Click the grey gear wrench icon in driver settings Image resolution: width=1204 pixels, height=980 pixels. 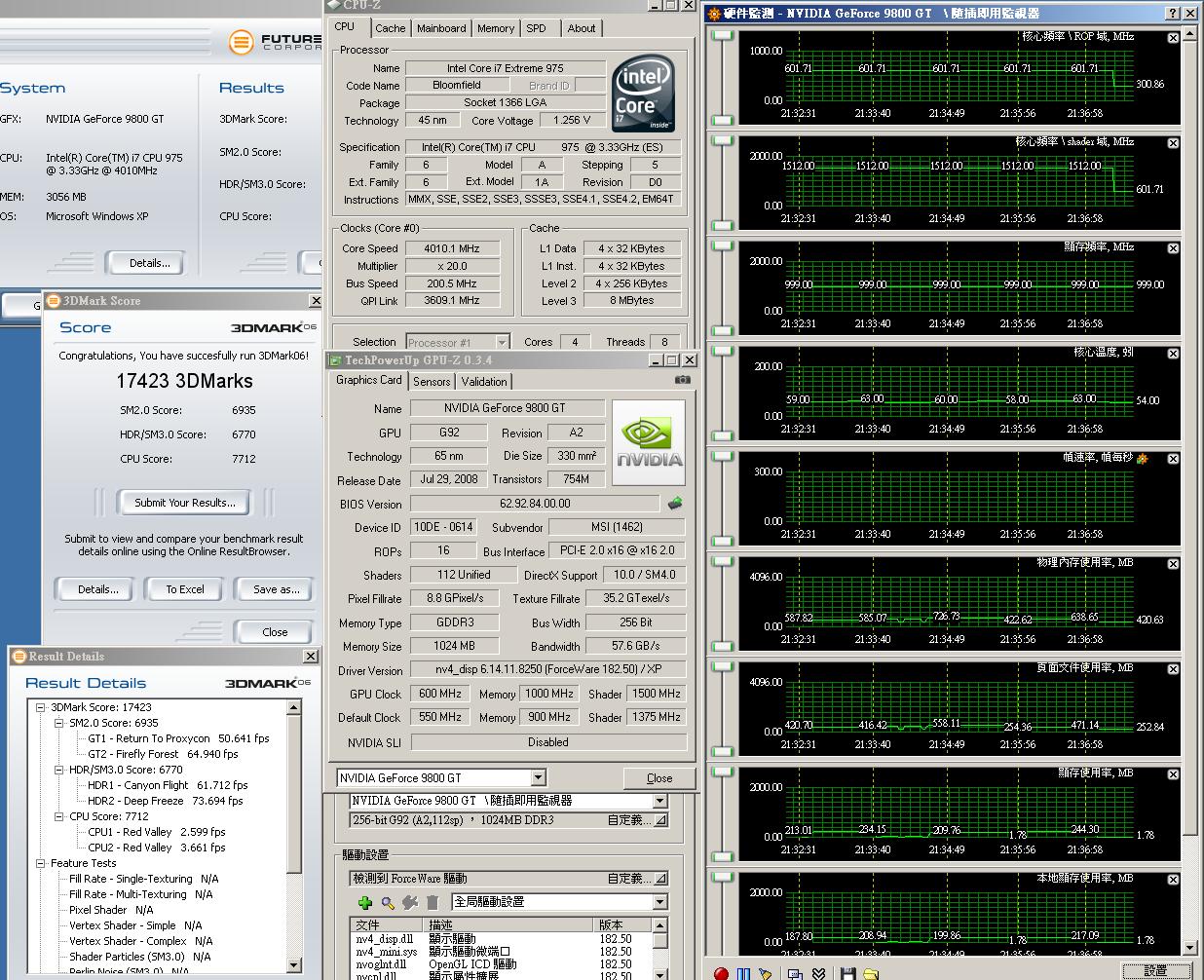coord(410,903)
